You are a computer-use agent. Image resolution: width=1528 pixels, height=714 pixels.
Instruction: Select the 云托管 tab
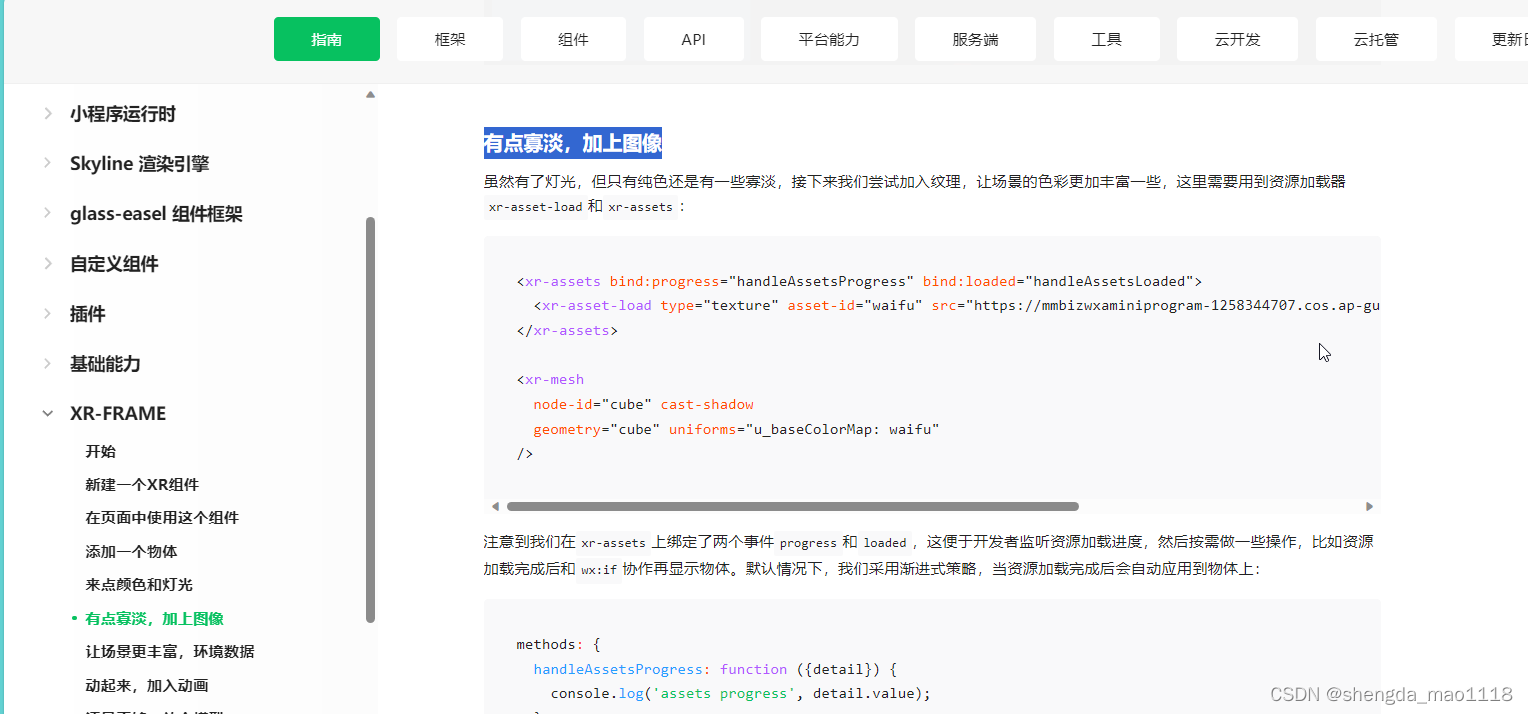pos(1376,38)
